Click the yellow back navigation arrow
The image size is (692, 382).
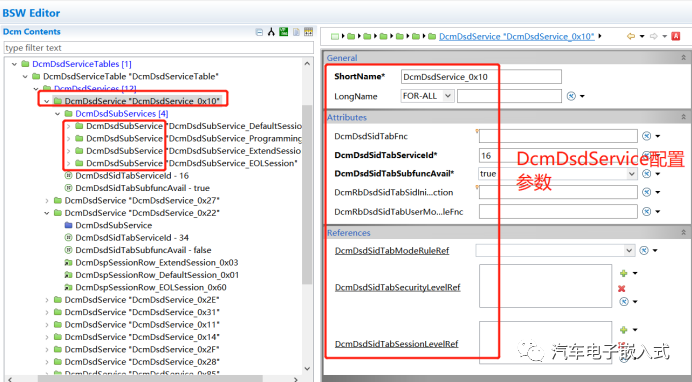[631, 36]
